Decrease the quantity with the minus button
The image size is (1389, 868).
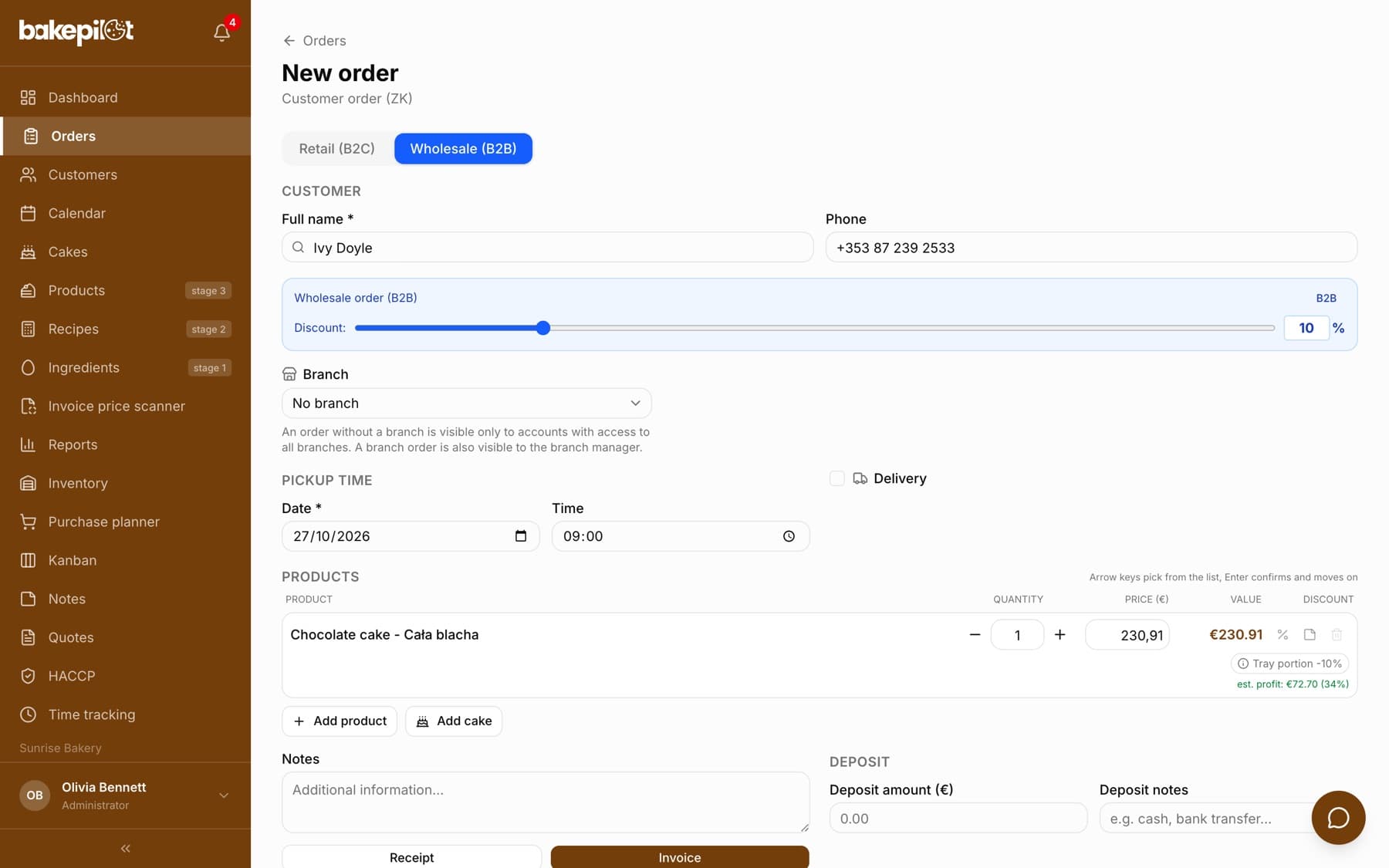(975, 634)
